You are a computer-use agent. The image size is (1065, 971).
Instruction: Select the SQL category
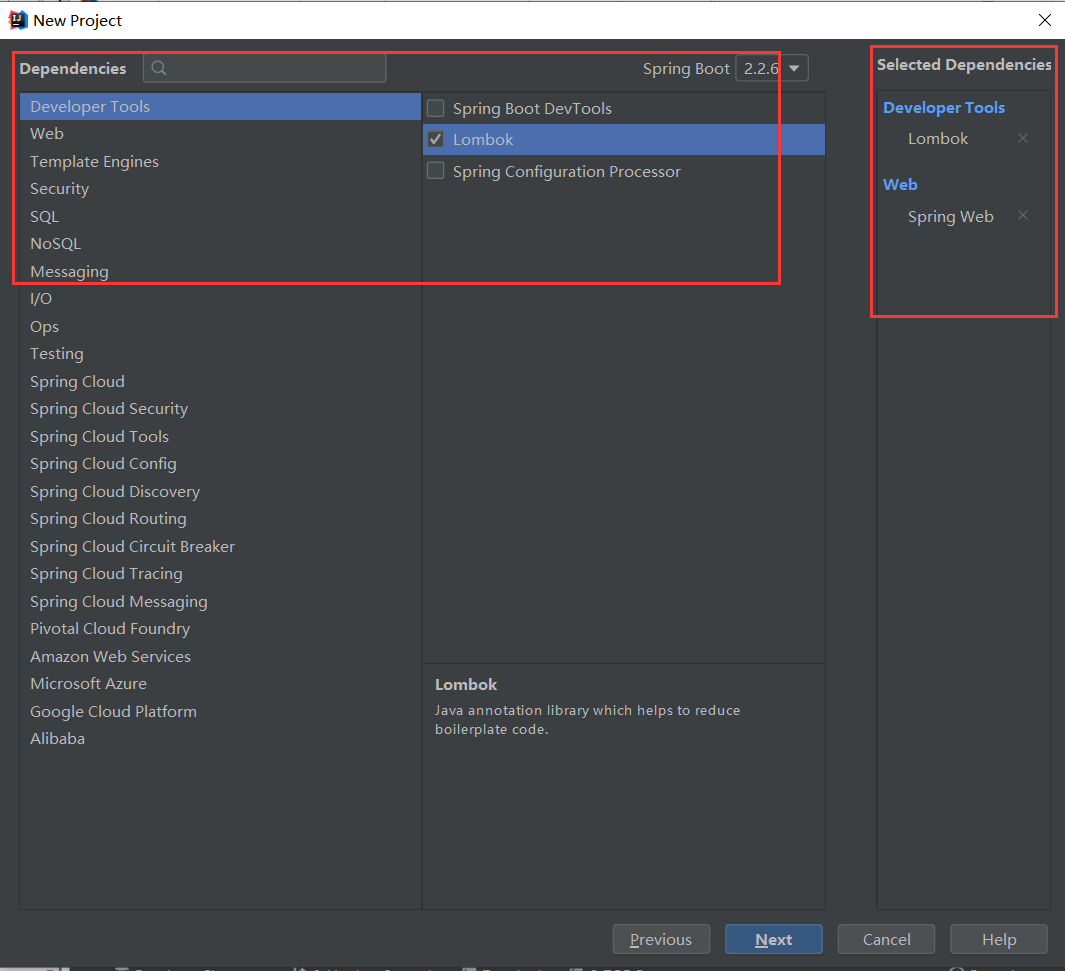coord(220,217)
